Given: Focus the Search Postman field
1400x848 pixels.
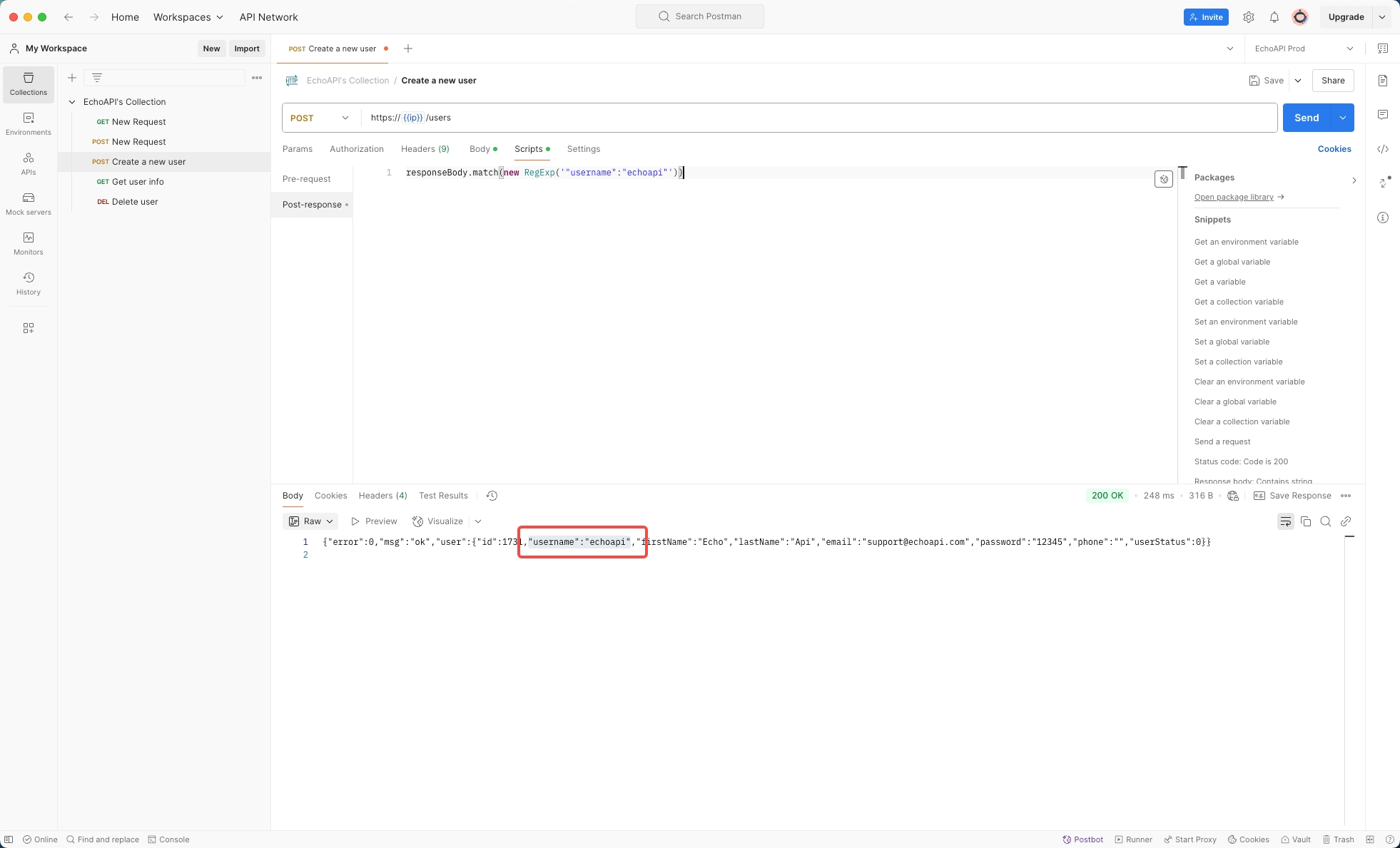Looking at the screenshot, I should pyautogui.click(x=700, y=16).
